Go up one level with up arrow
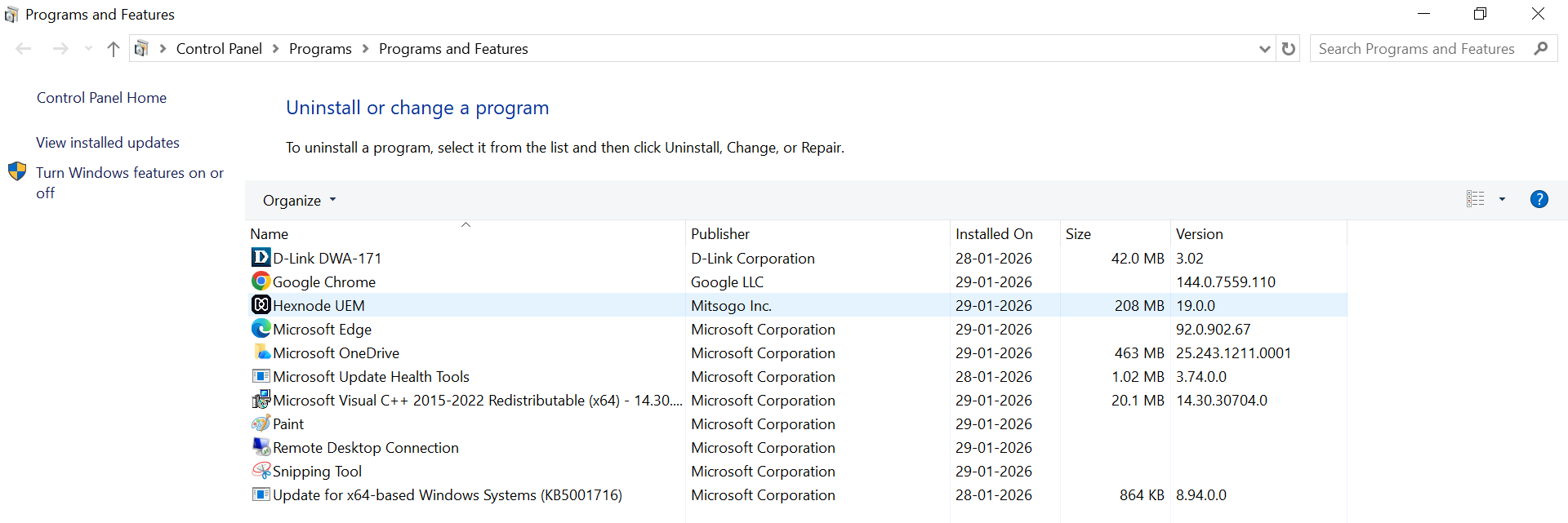This screenshot has height=523, width=1568. point(114,49)
